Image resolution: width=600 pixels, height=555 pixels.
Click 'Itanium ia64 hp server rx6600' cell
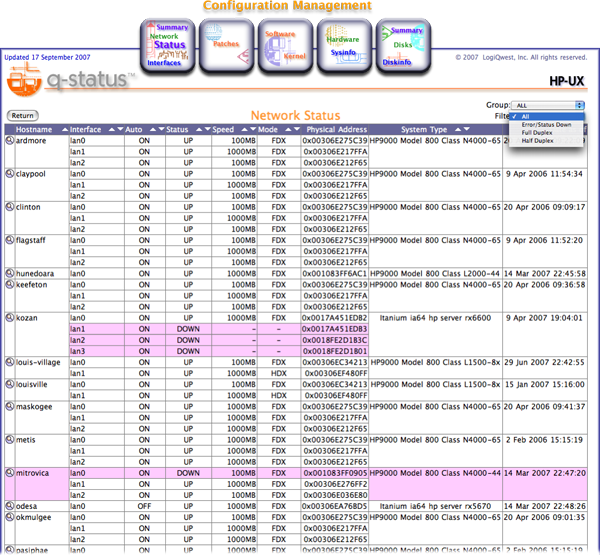click(x=435, y=318)
